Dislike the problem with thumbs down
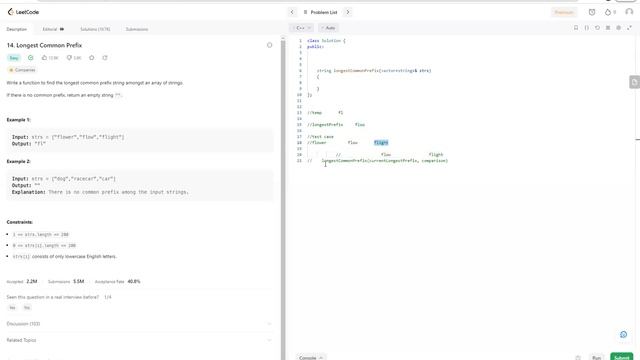The width and height of the screenshot is (640, 360). click(74, 58)
